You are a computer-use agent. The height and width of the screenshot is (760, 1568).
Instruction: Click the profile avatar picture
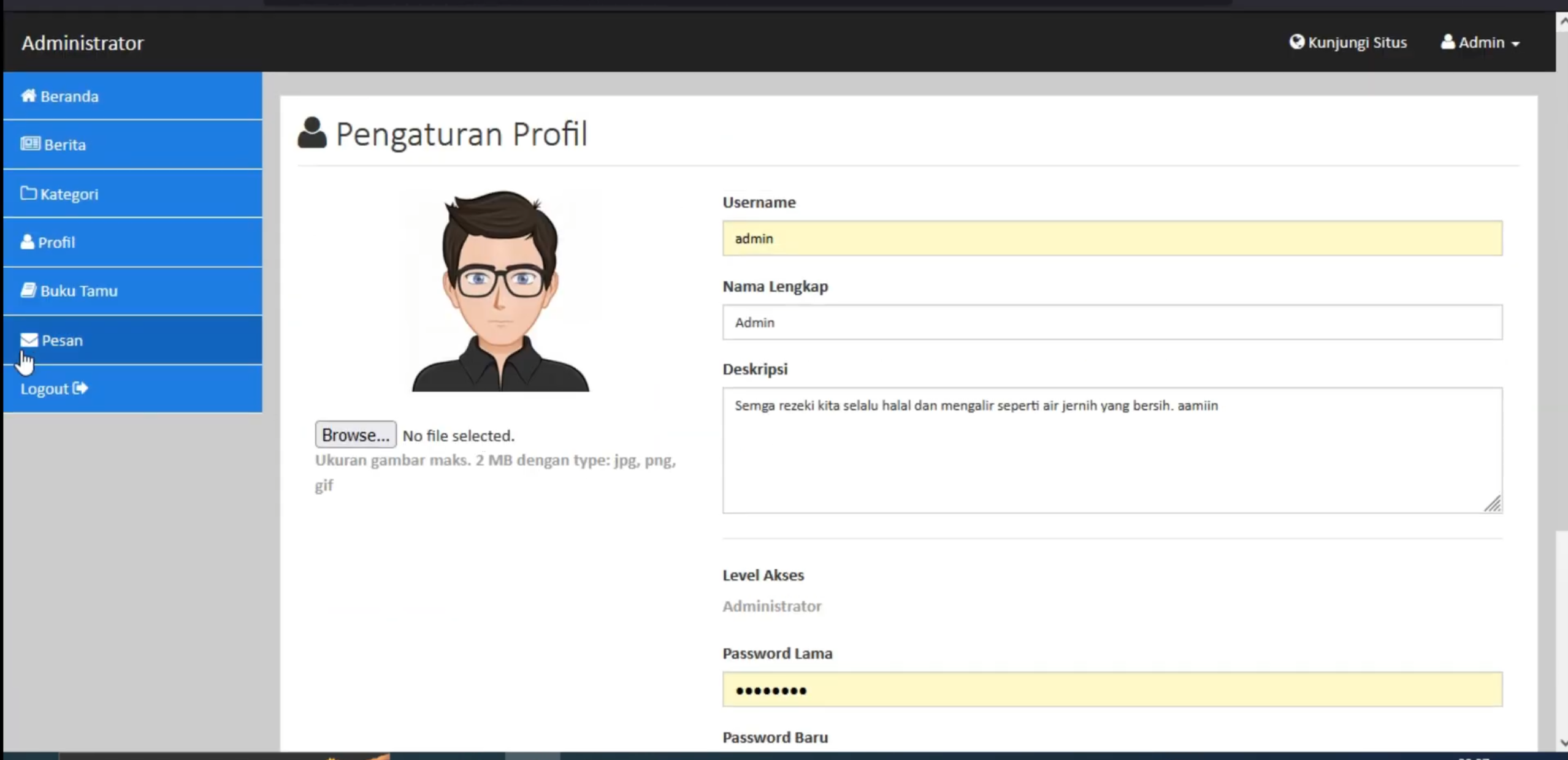tap(500, 291)
